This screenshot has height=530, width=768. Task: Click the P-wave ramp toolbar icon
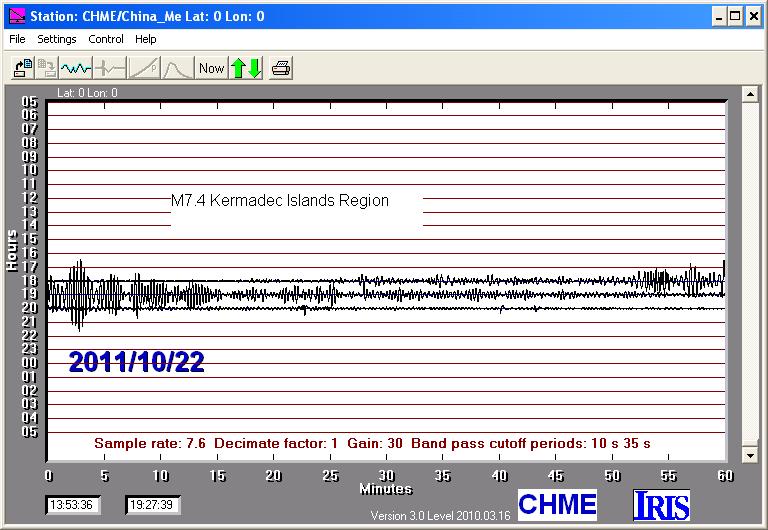(x=144, y=68)
